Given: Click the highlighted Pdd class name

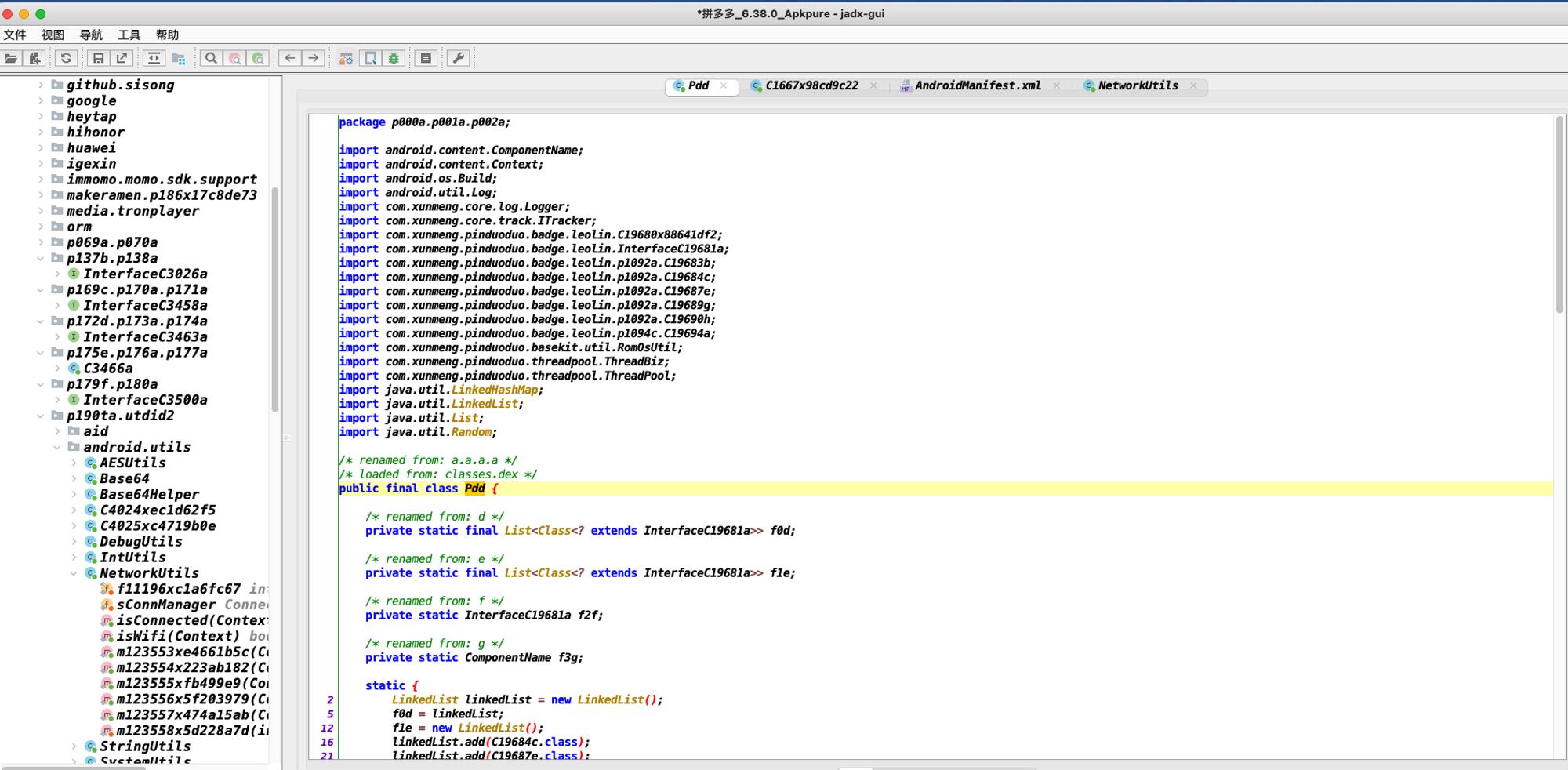Looking at the screenshot, I should pos(474,489).
